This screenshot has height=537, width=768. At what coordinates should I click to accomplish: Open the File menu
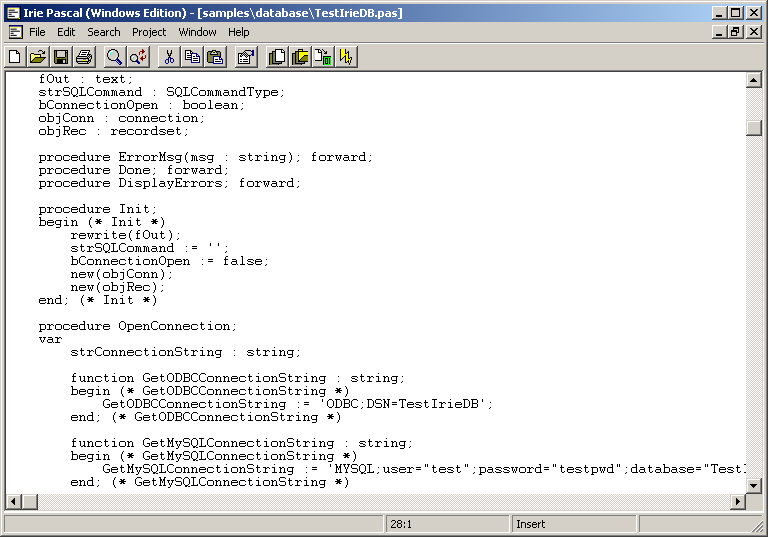tap(37, 32)
